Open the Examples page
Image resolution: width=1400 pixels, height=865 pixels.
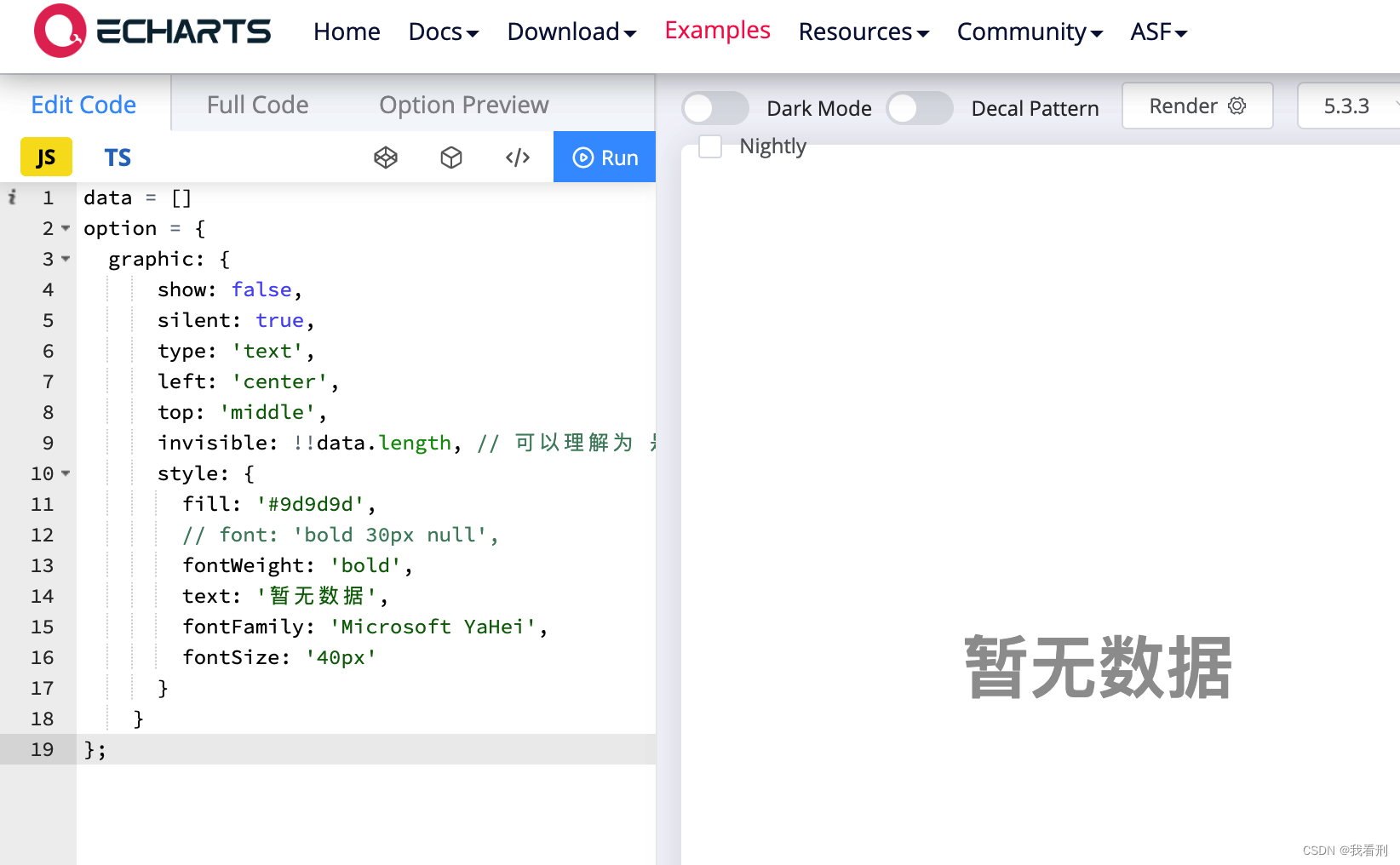[x=717, y=29]
